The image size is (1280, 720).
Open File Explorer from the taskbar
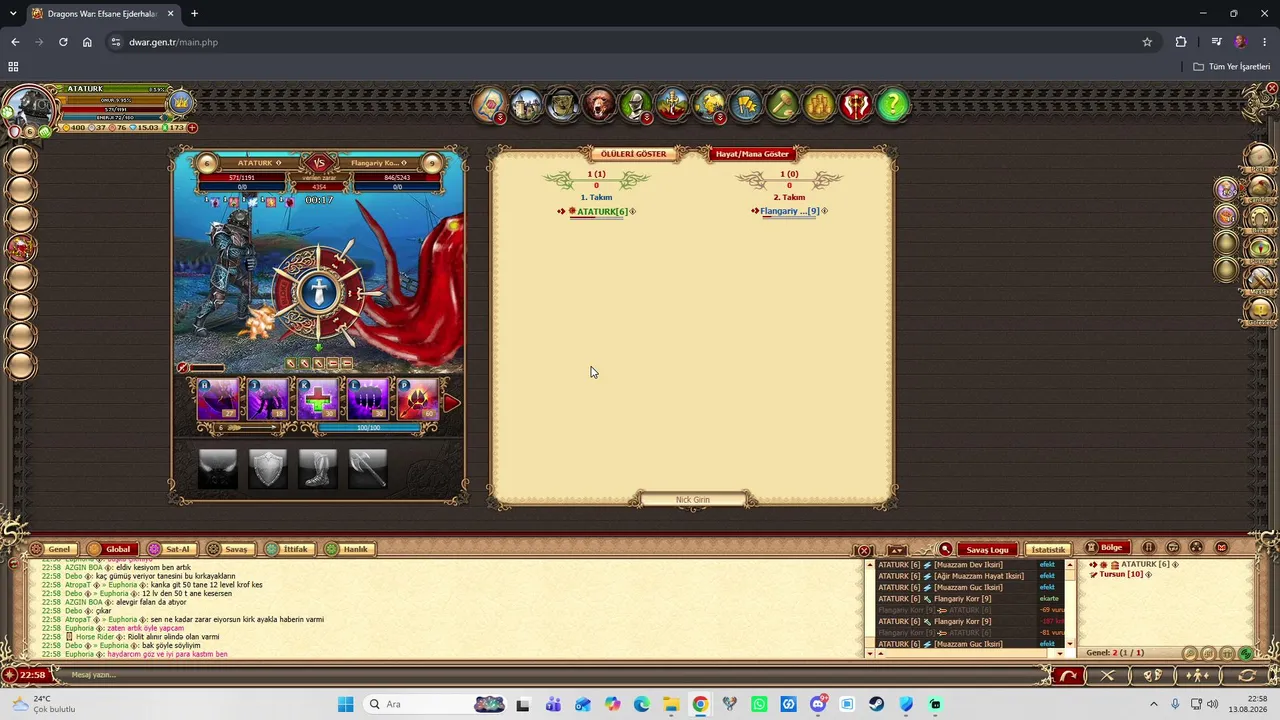point(671,704)
